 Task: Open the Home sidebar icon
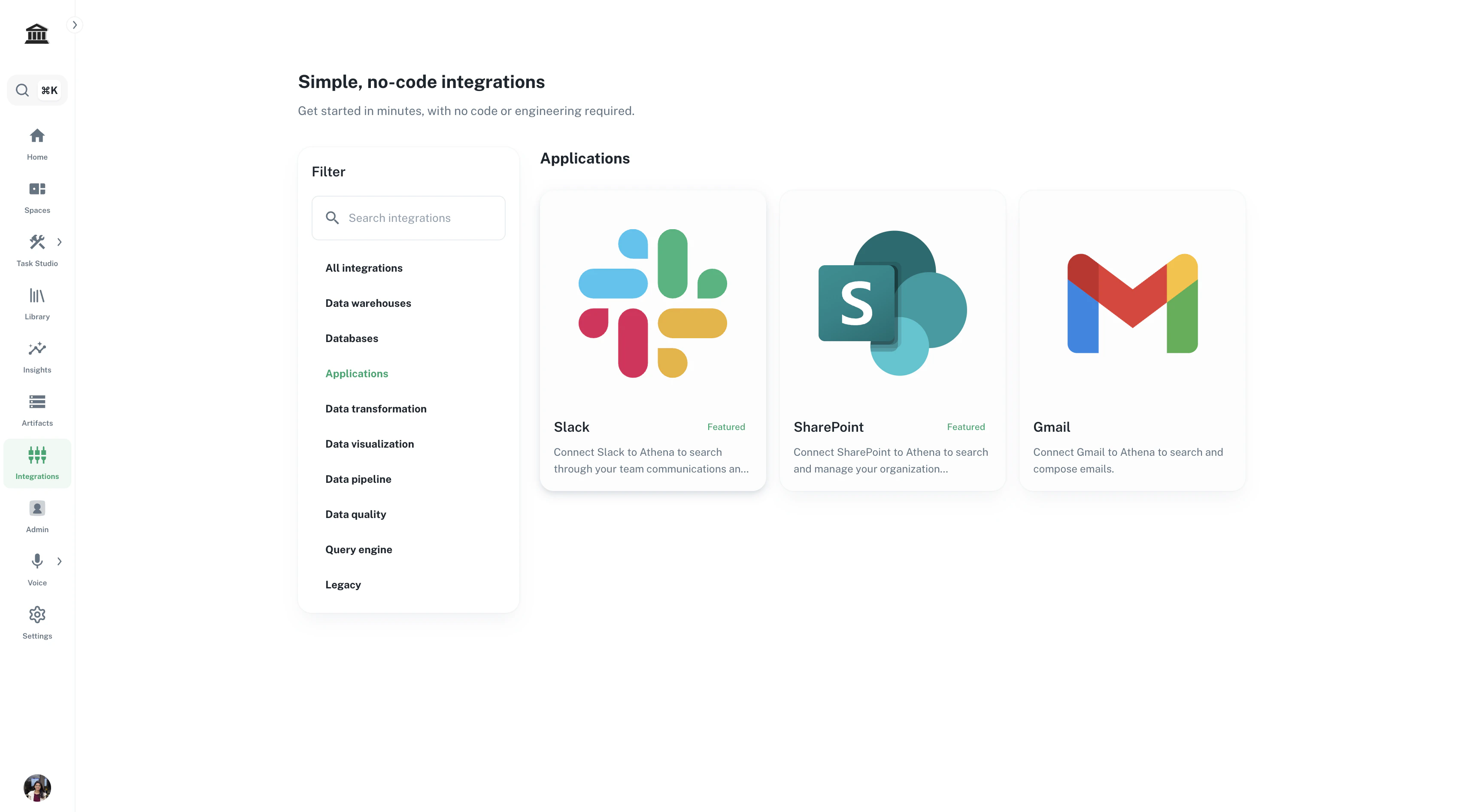click(x=37, y=136)
